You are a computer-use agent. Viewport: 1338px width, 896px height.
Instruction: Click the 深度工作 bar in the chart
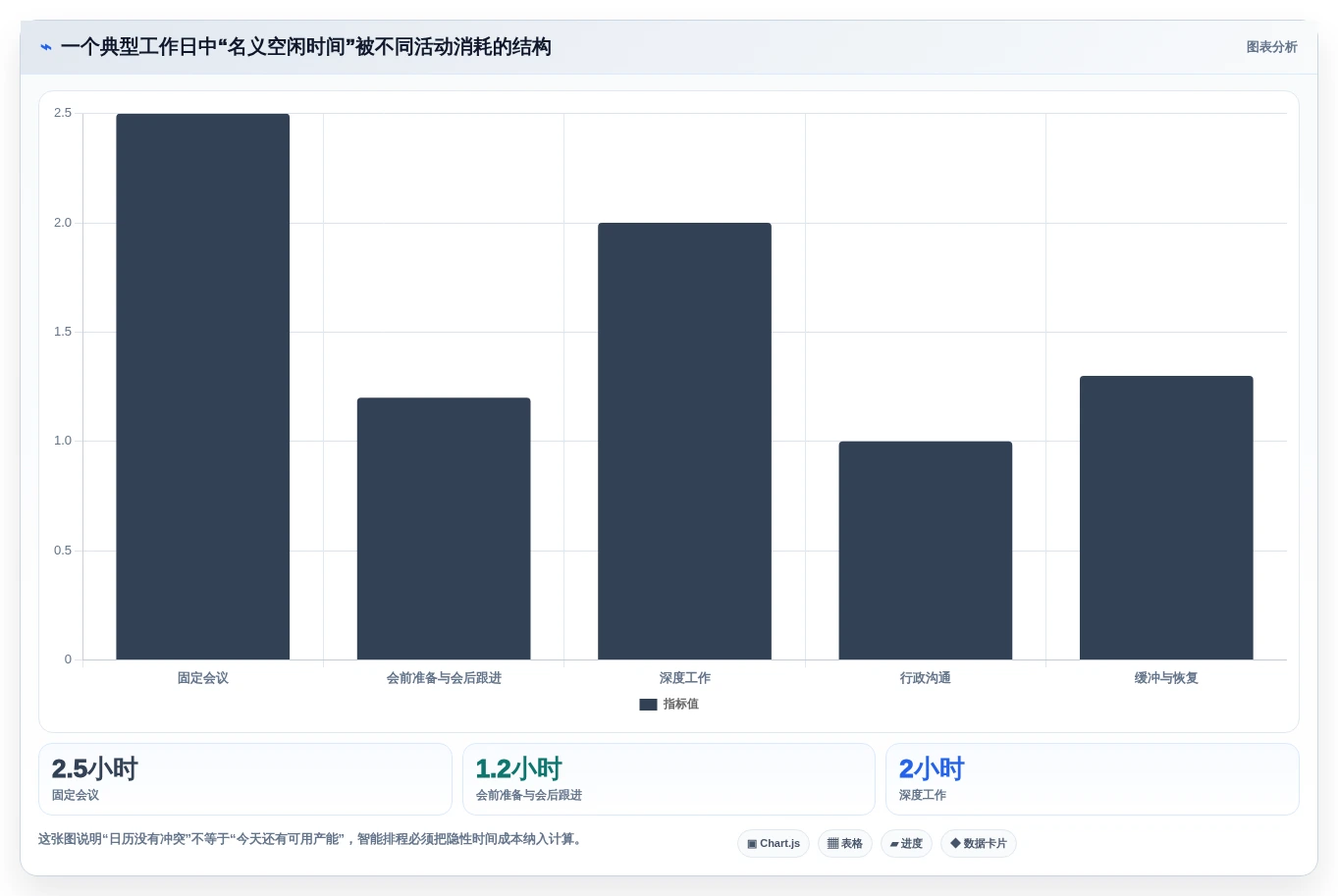[684, 442]
